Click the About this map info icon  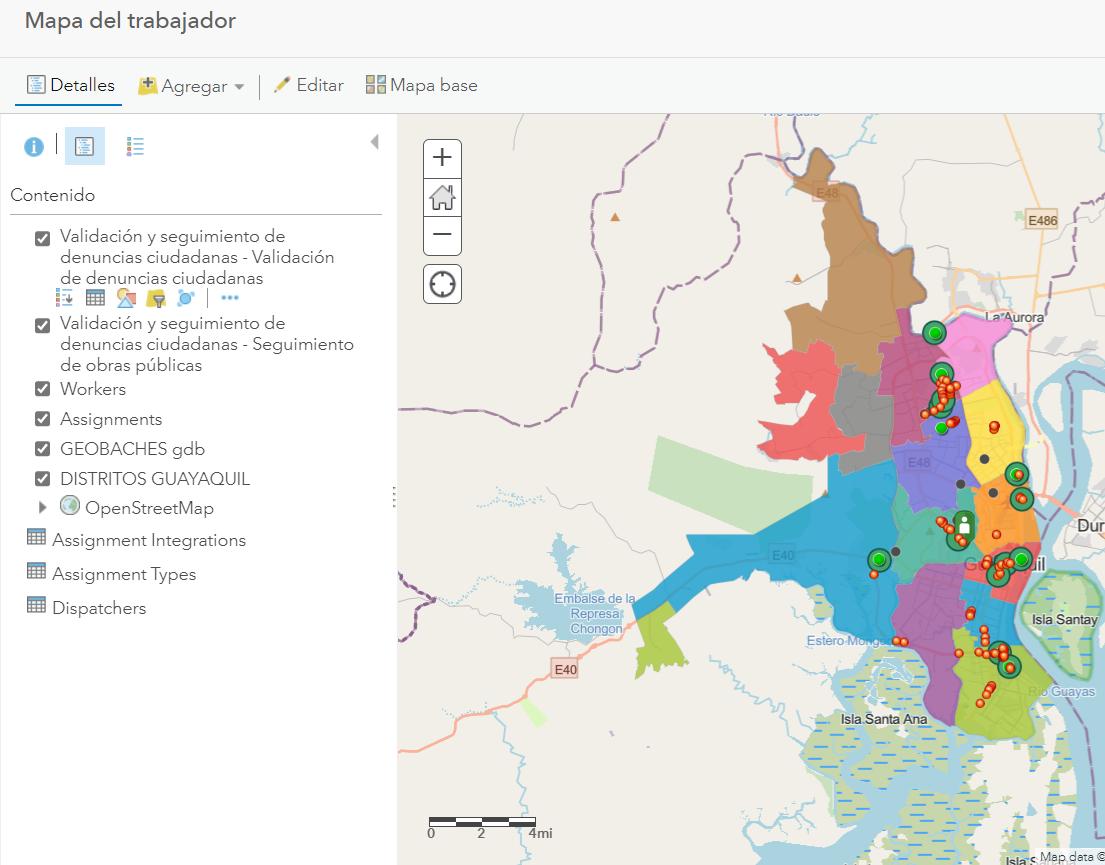point(34,147)
